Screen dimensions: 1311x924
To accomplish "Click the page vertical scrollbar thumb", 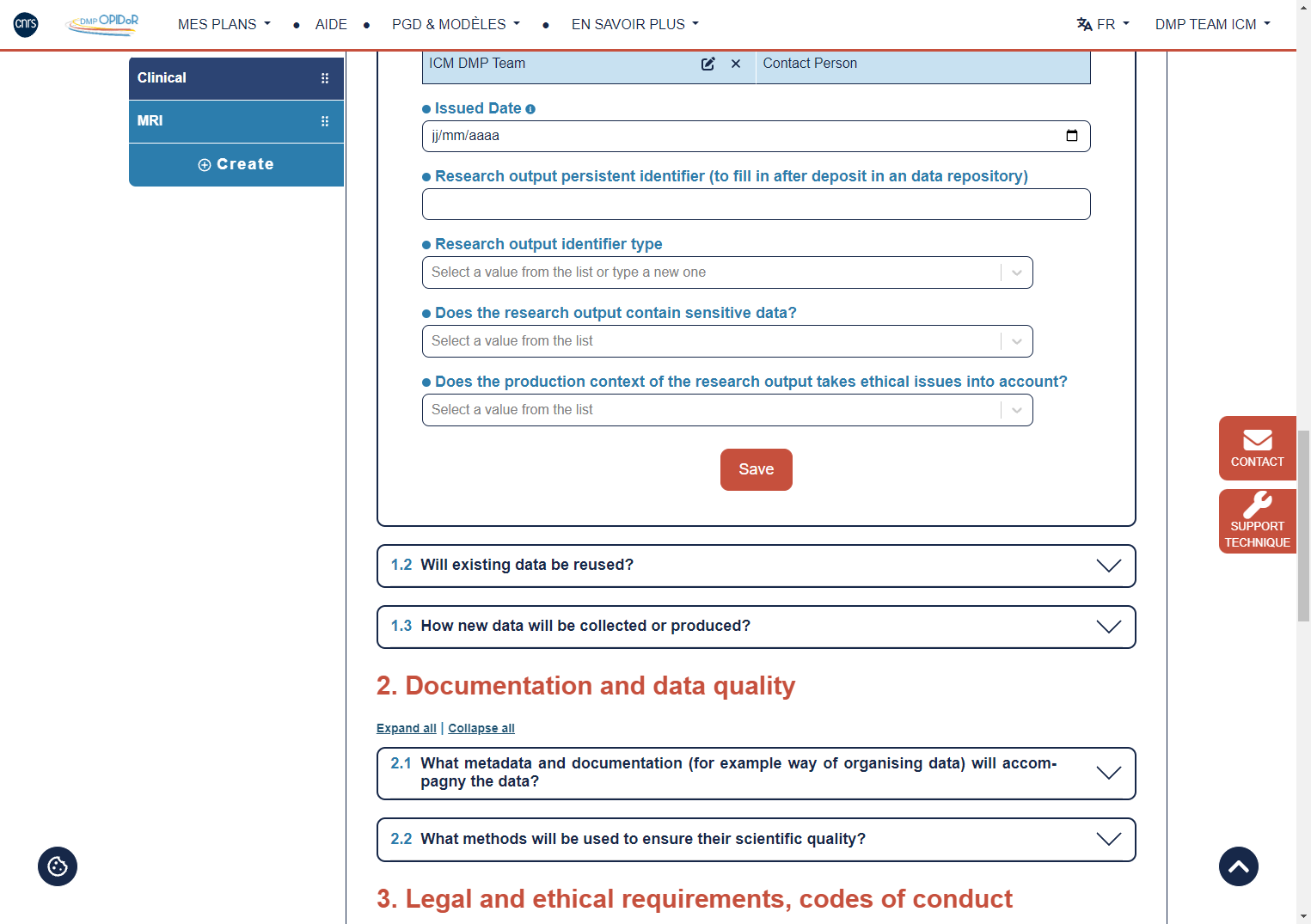I will 1303,525.
